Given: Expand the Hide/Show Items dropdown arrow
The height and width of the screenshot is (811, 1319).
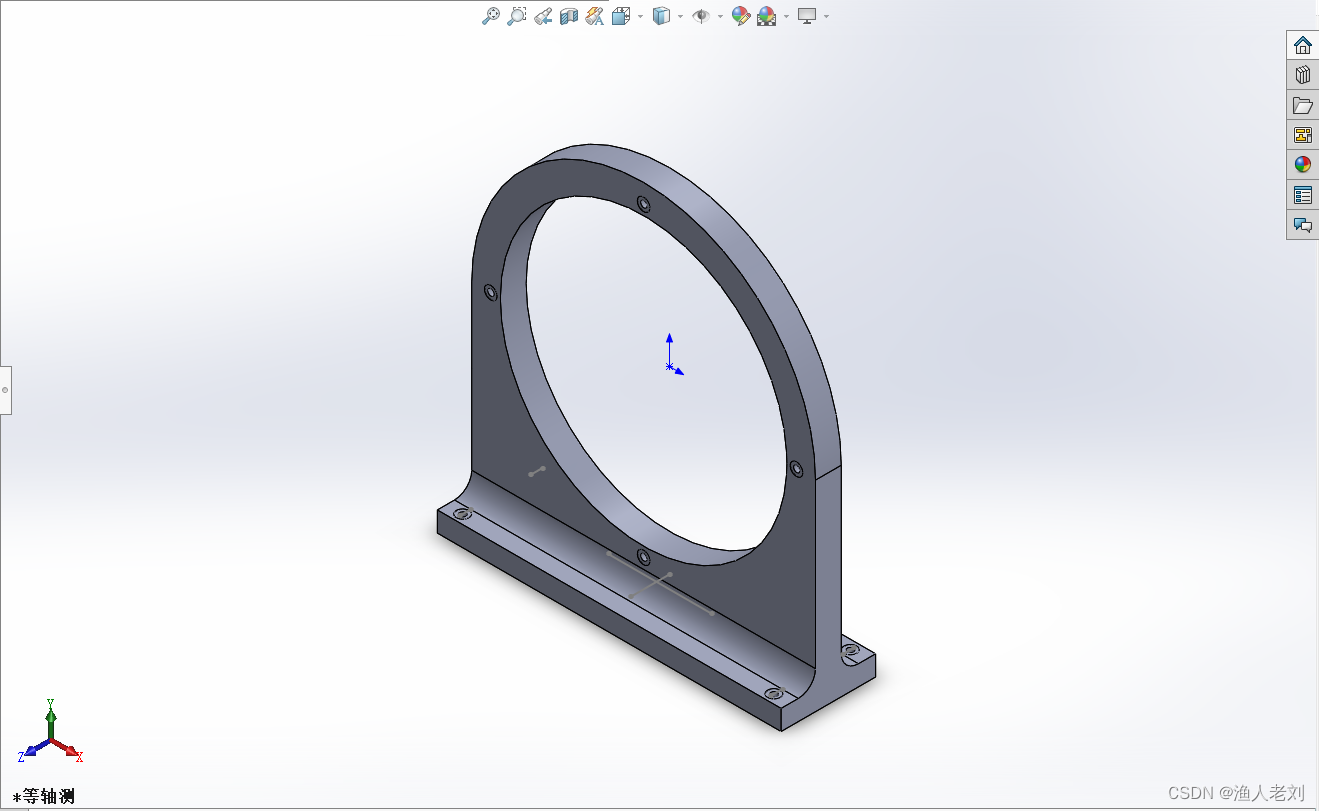Looking at the screenshot, I should [x=720, y=17].
